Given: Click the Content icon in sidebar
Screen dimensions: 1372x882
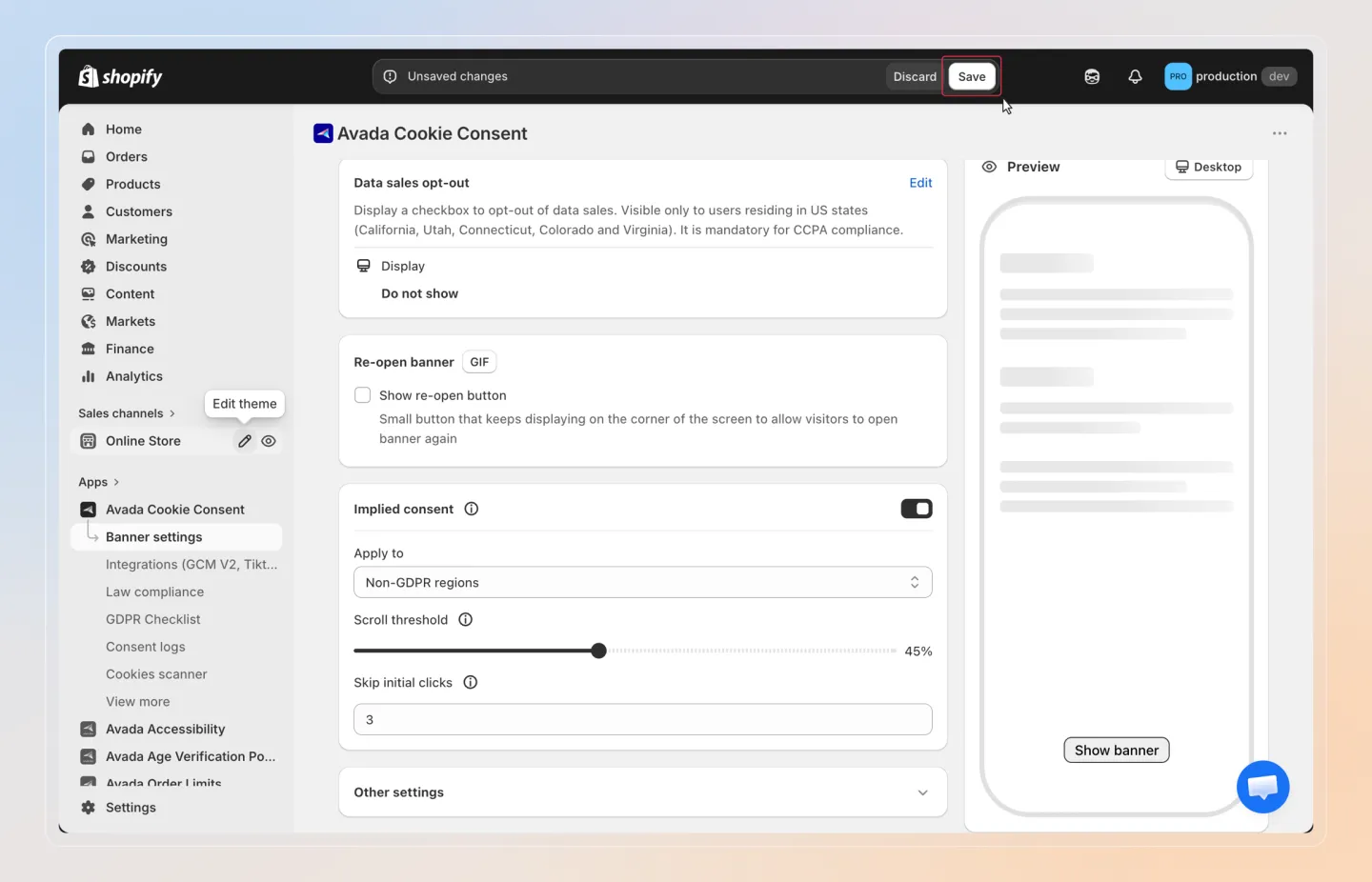Looking at the screenshot, I should (x=89, y=294).
